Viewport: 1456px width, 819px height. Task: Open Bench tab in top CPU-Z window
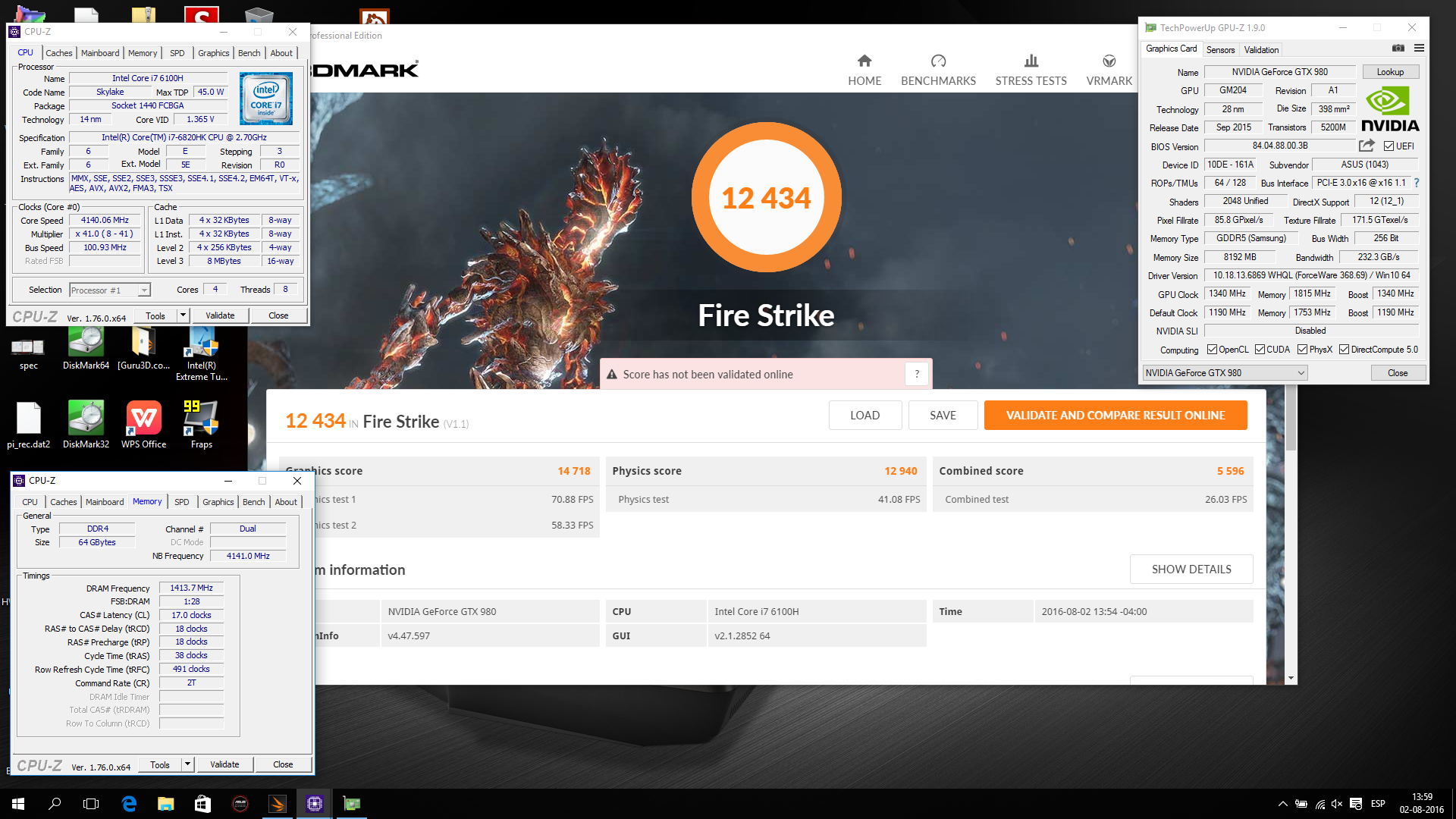point(249,53)
